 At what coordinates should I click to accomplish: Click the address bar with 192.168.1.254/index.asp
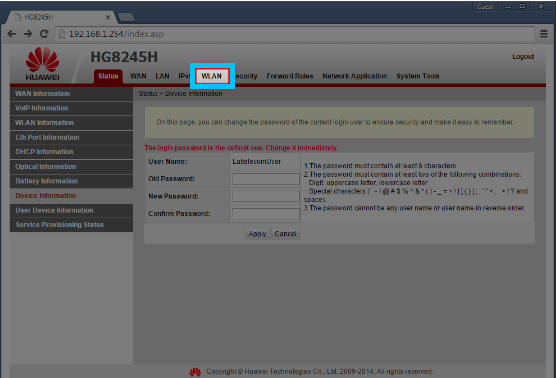pyautogui.click(x=294, y=34)
